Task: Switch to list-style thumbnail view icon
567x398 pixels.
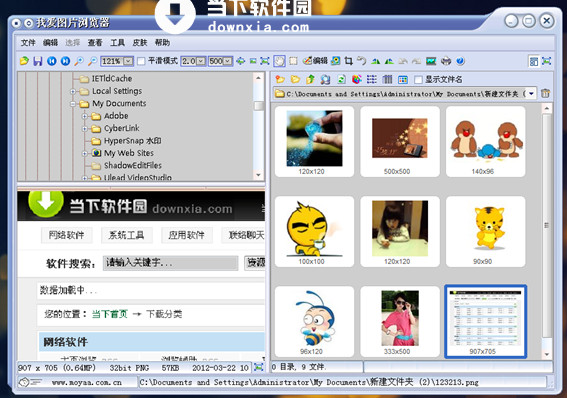Action: click(x=372, y=79)
